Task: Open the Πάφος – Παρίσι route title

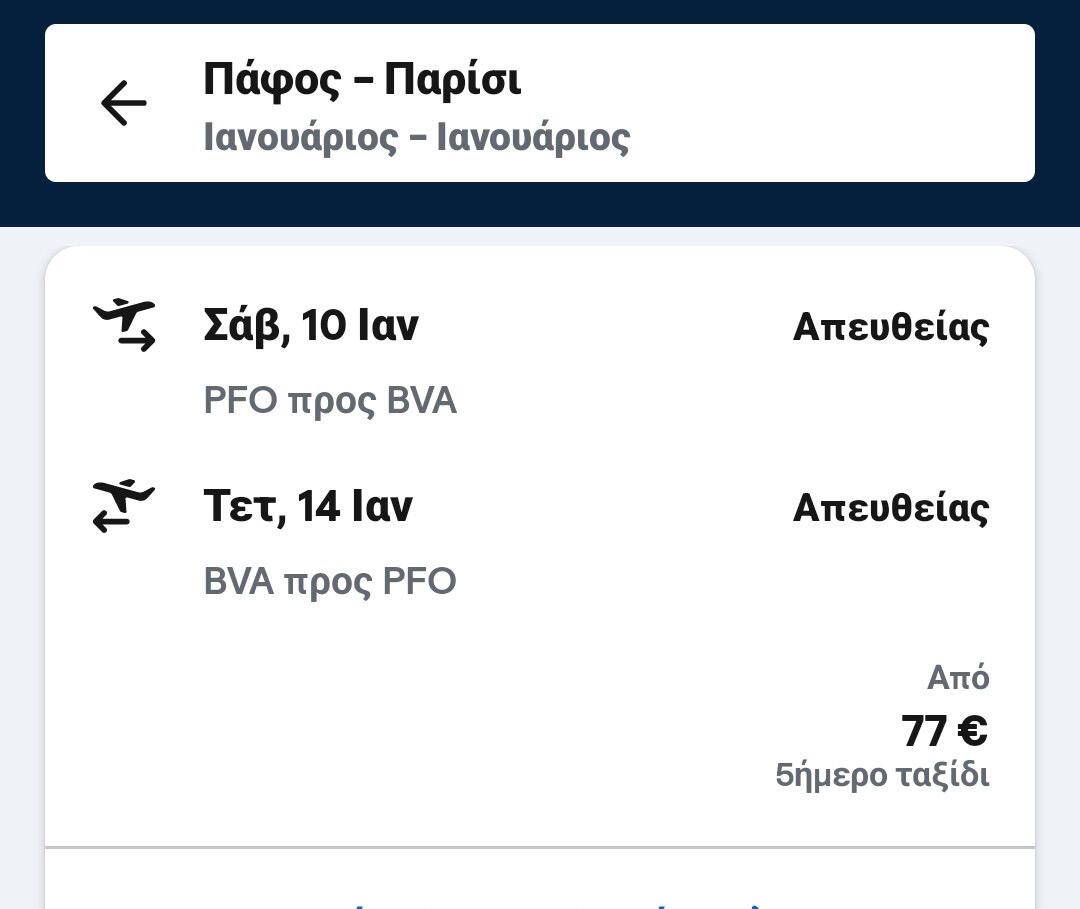Action: [x=362, y=80]
